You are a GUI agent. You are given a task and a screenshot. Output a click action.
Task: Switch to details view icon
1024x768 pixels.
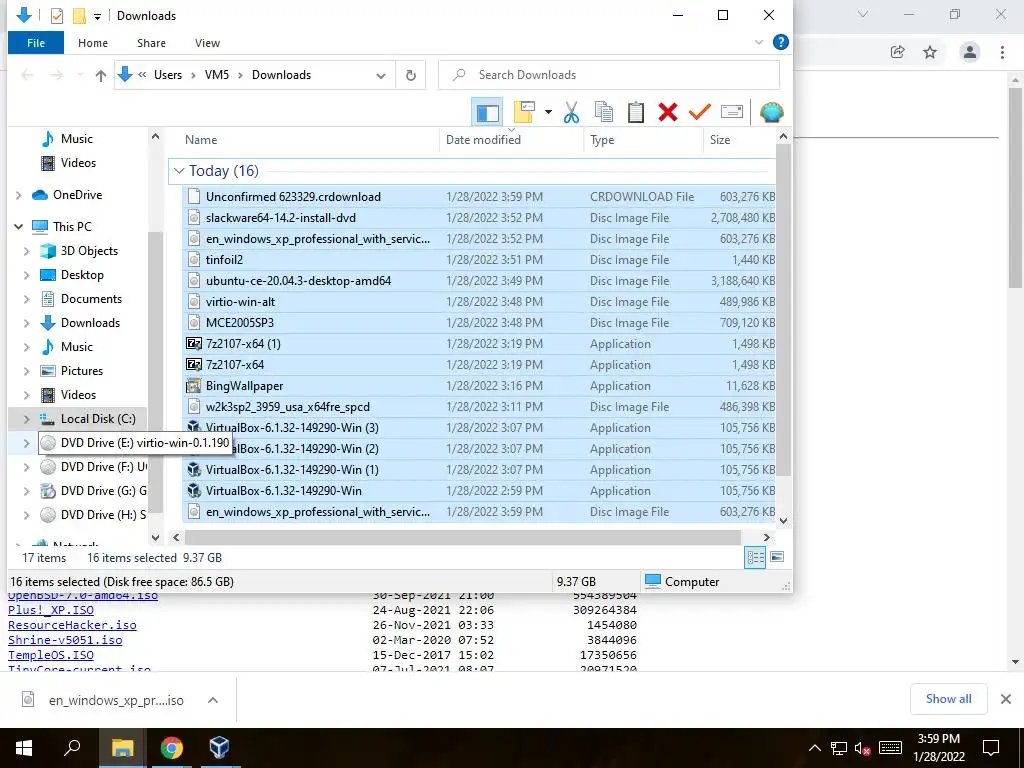coord(755,557)
